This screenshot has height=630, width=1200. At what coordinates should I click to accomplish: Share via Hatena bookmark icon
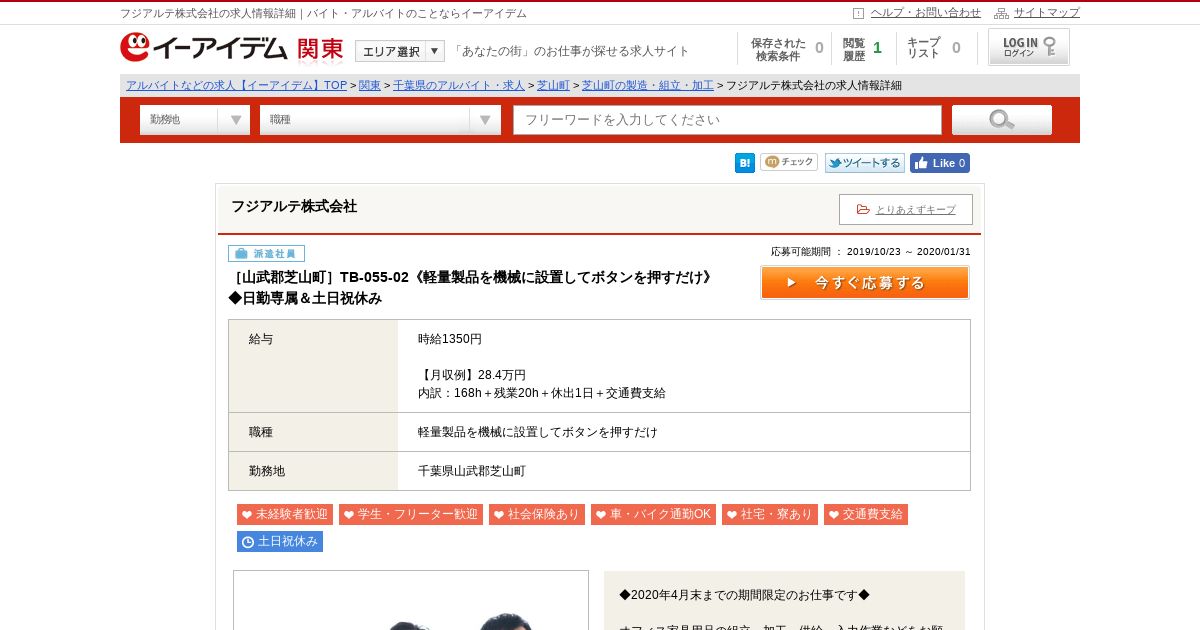click(745, 163)
